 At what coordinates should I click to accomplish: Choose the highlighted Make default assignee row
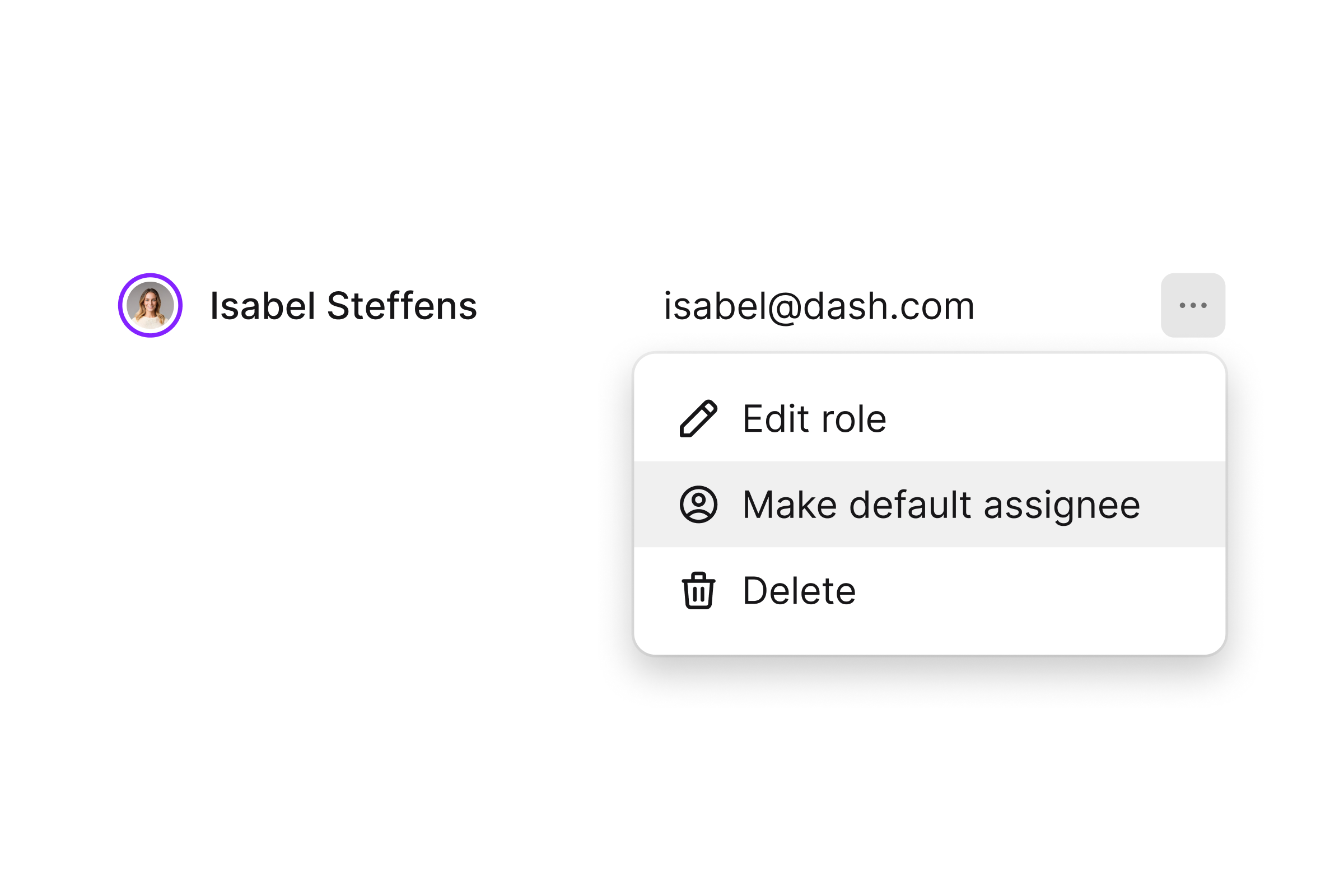(x=929, y=505)
